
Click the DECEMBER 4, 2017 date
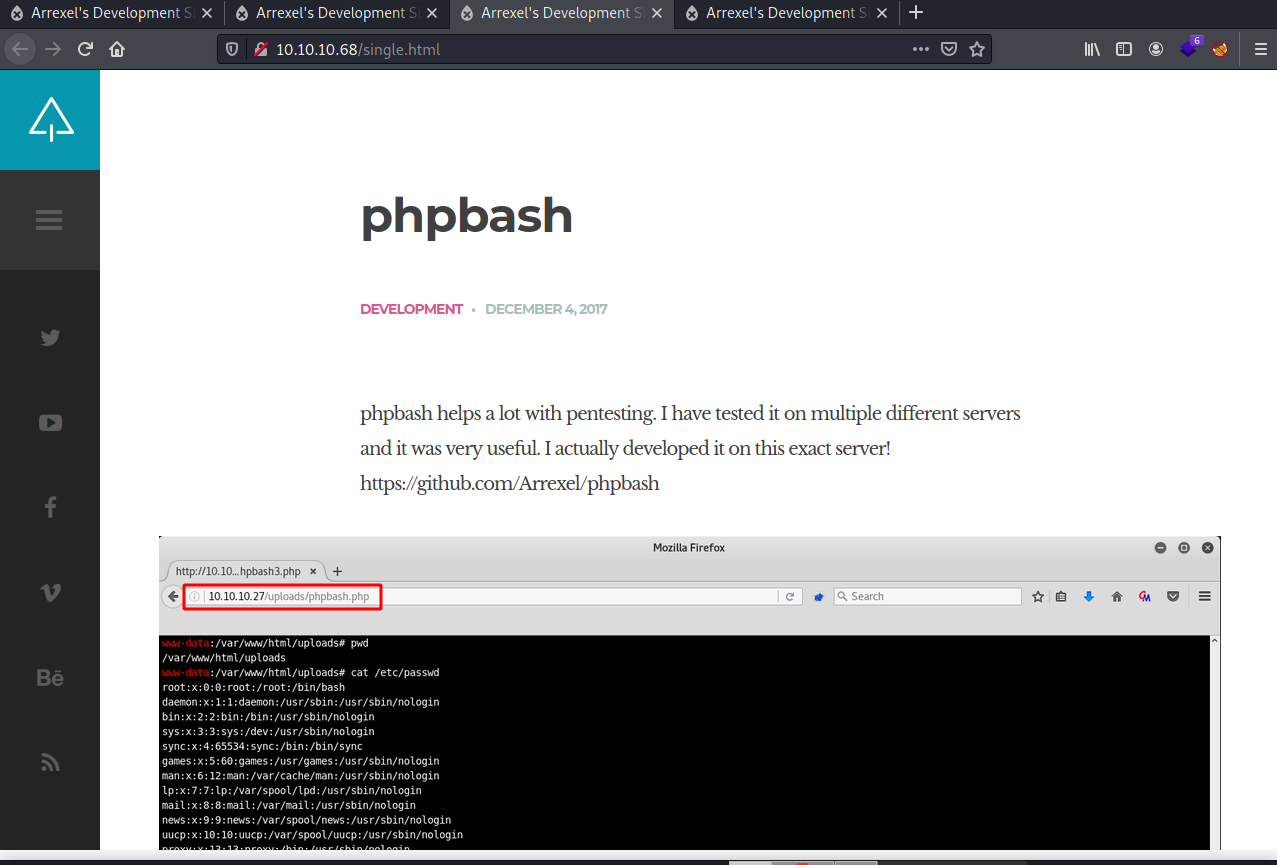(546, 309)
